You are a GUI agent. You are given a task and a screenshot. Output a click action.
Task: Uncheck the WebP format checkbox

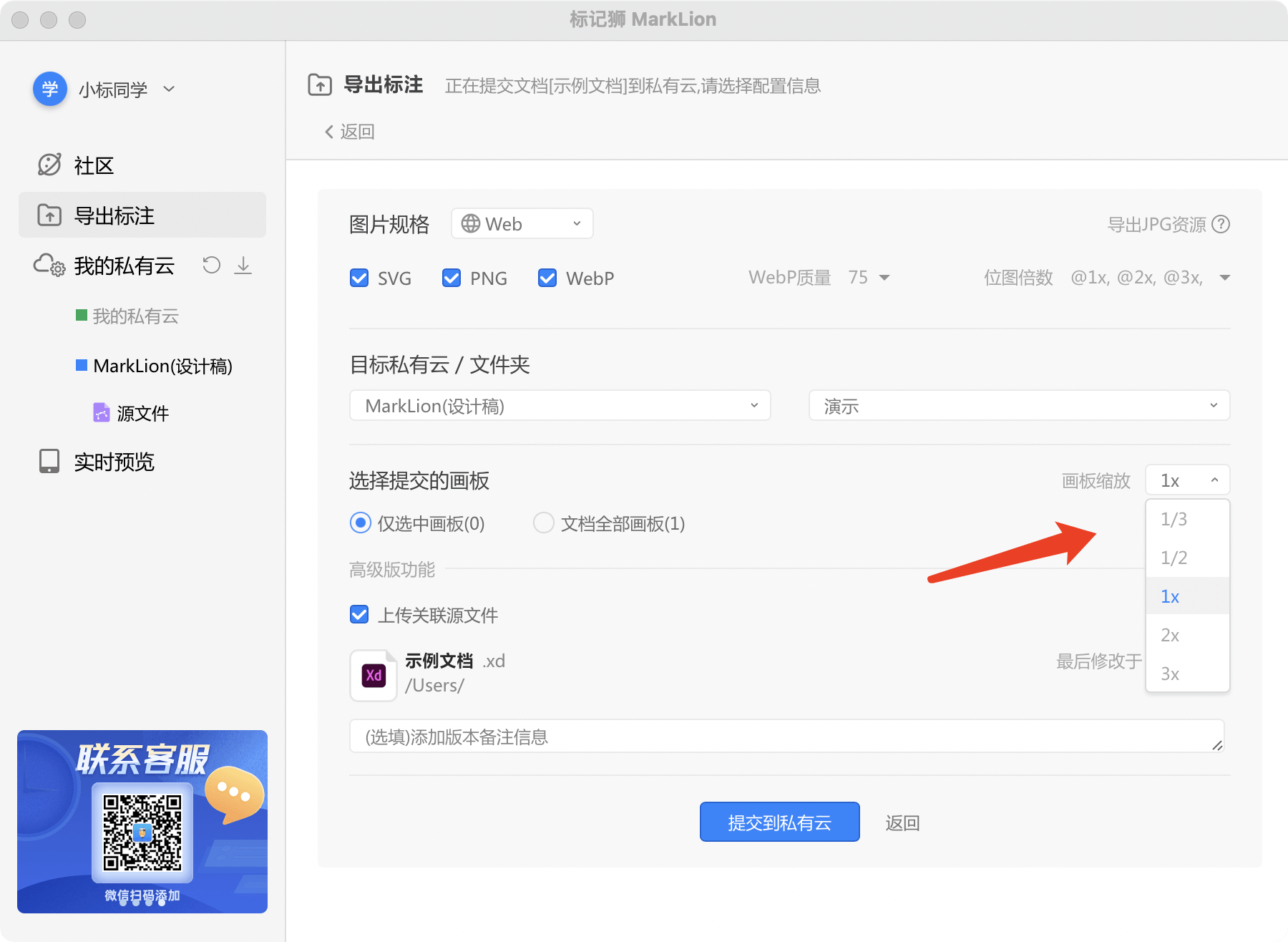click(547, 278)
